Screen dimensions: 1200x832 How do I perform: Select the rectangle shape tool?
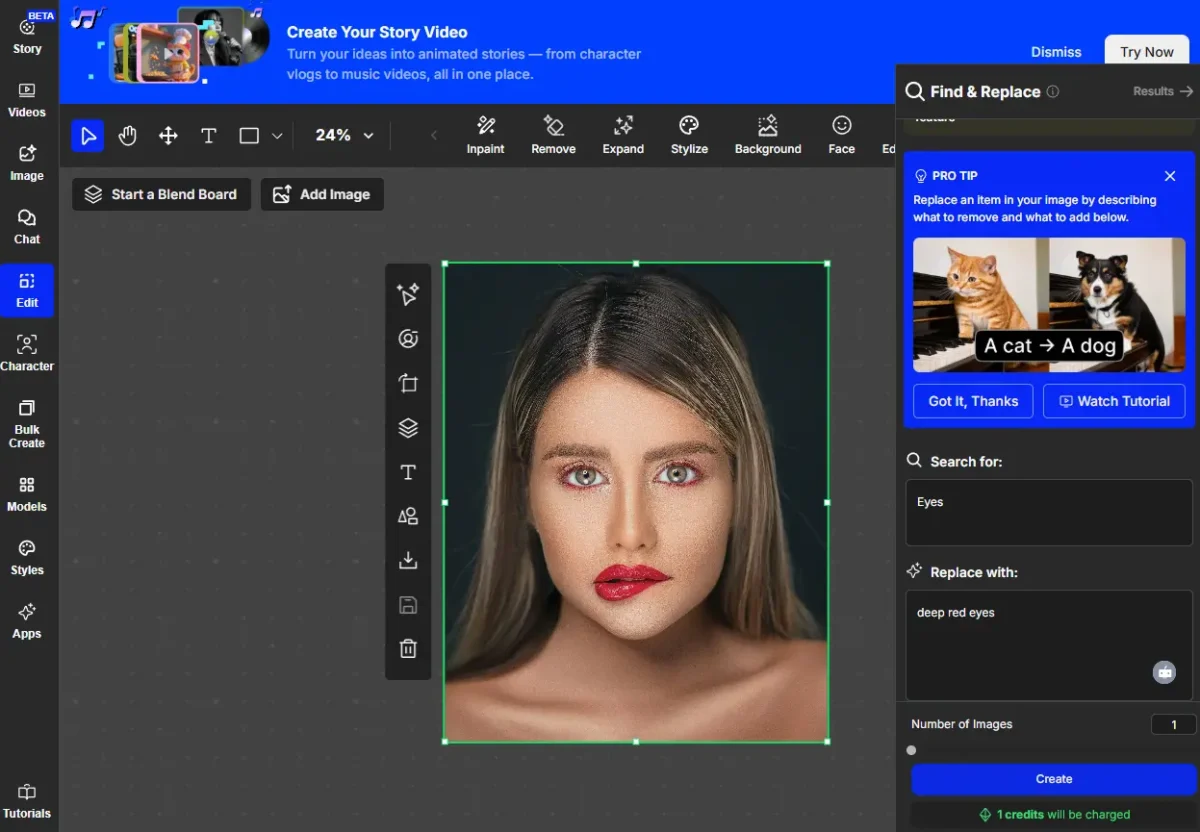pyautogui.click(x=249, y=135)
